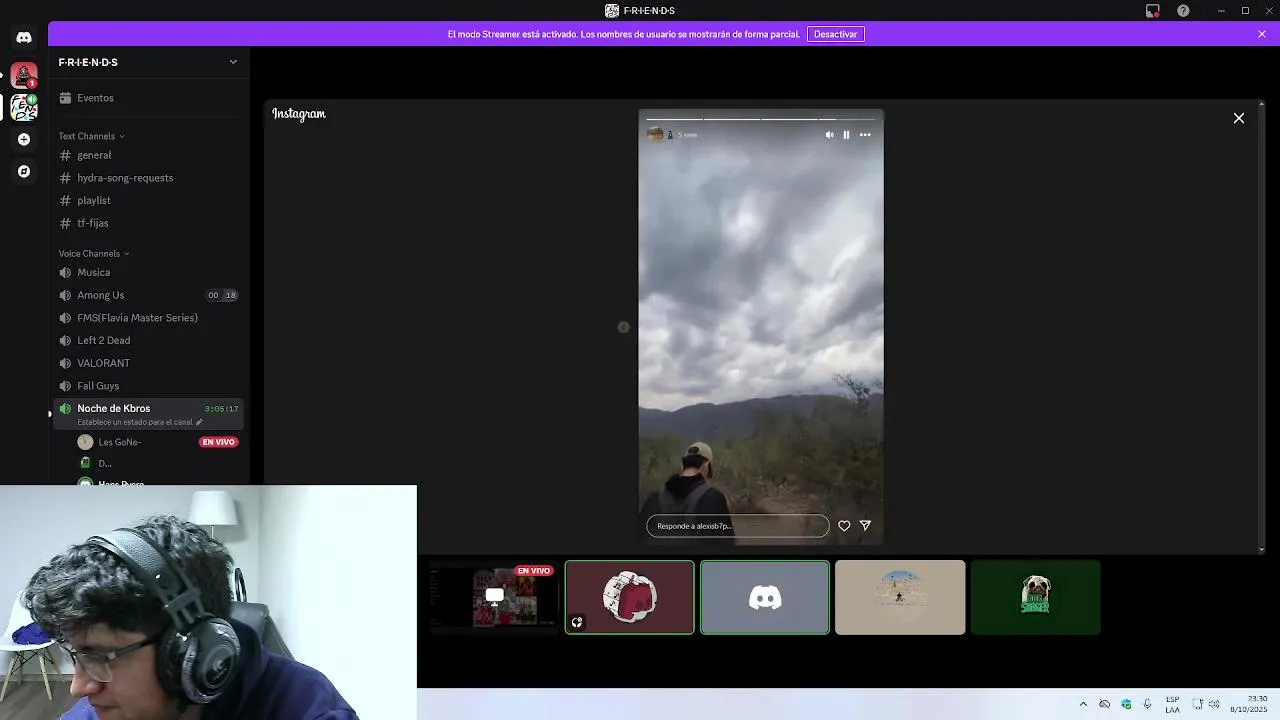Image resolution: width=1280 pixels, height=720 pixels.
Task: Share the story with paper plane icon
Action: (x=865, y=526)
